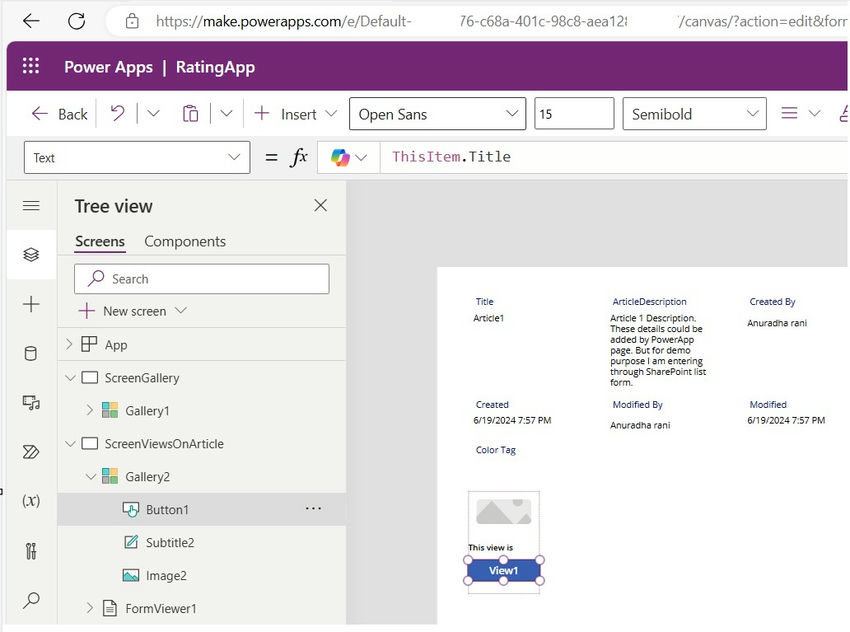Screen dimensions: 850x632
Task: Click the Undo arrow icon
Action: point(117,113)
